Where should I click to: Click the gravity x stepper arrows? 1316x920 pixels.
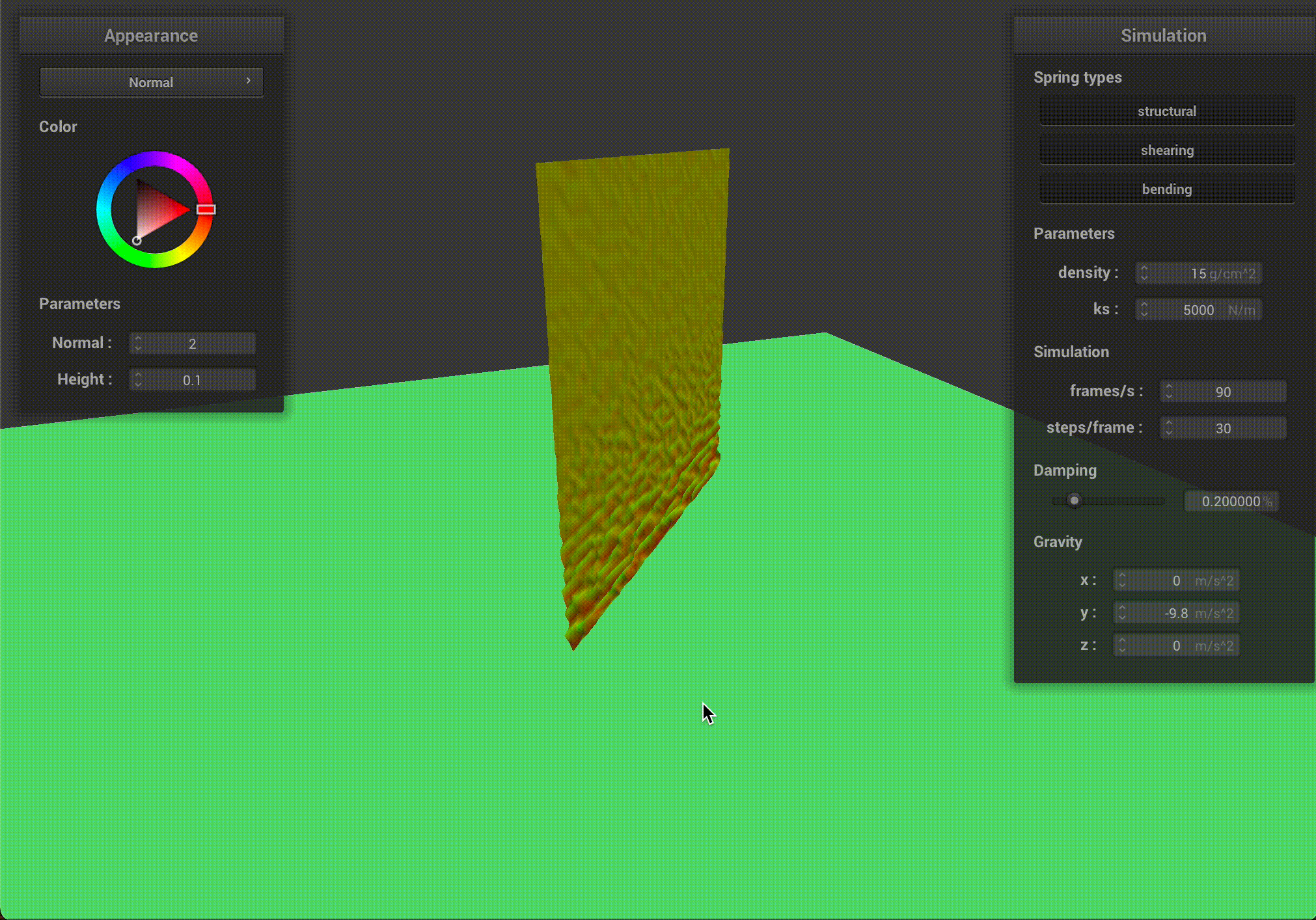pyautogui.click(x=1122, y=580)
